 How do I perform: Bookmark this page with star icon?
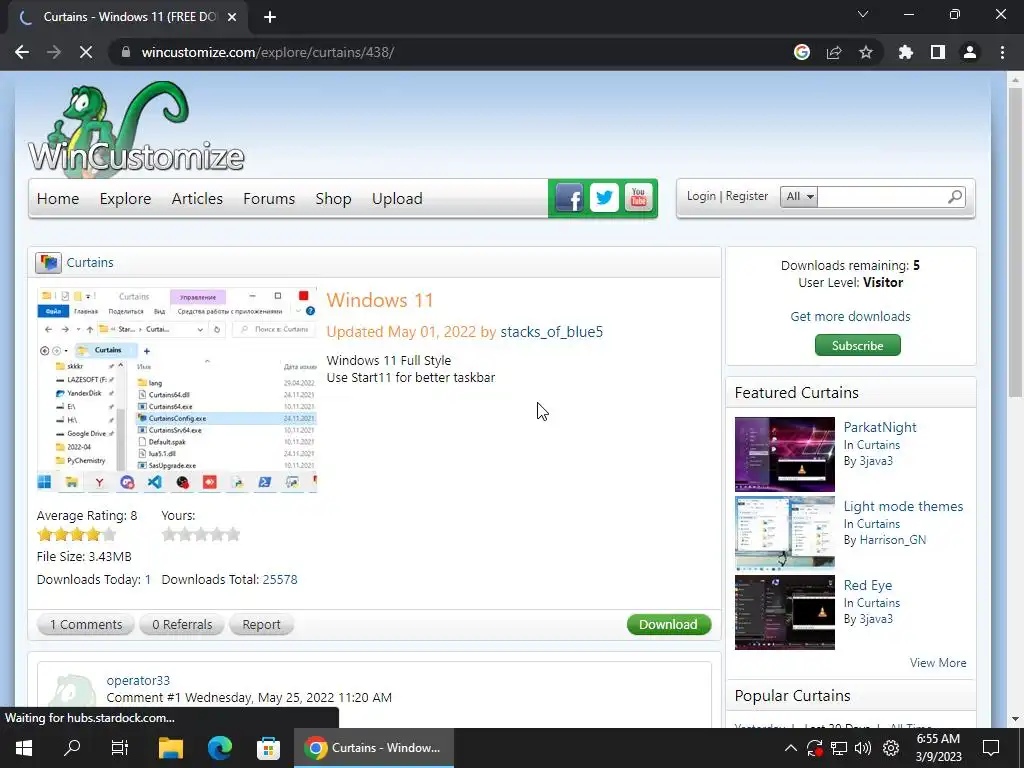pos(866,52)
